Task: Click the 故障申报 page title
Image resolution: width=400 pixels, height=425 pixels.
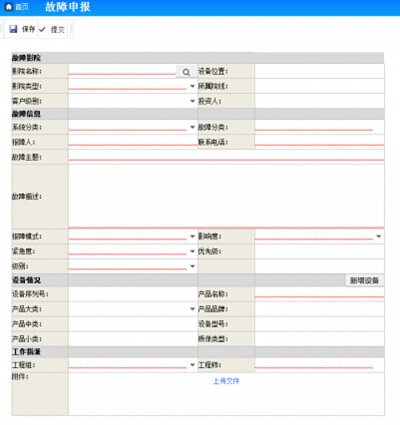Action: tap(68, 7)
